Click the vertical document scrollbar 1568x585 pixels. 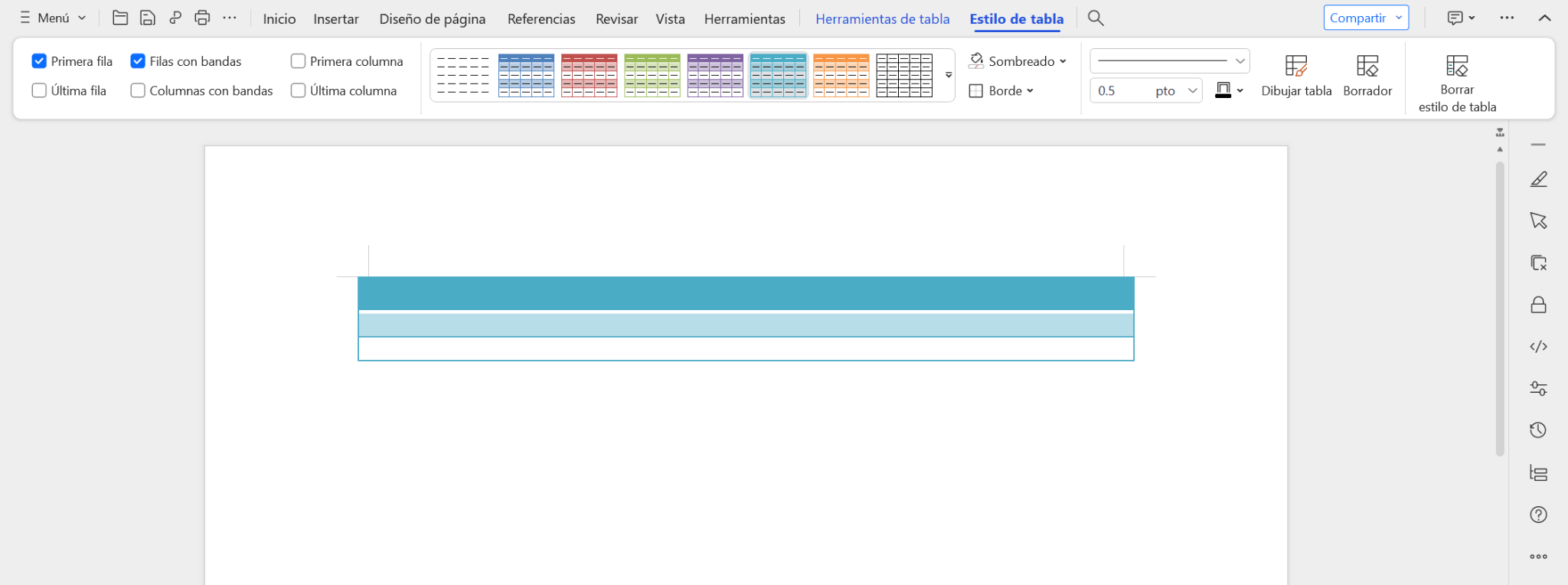(x=1500, y=309)
